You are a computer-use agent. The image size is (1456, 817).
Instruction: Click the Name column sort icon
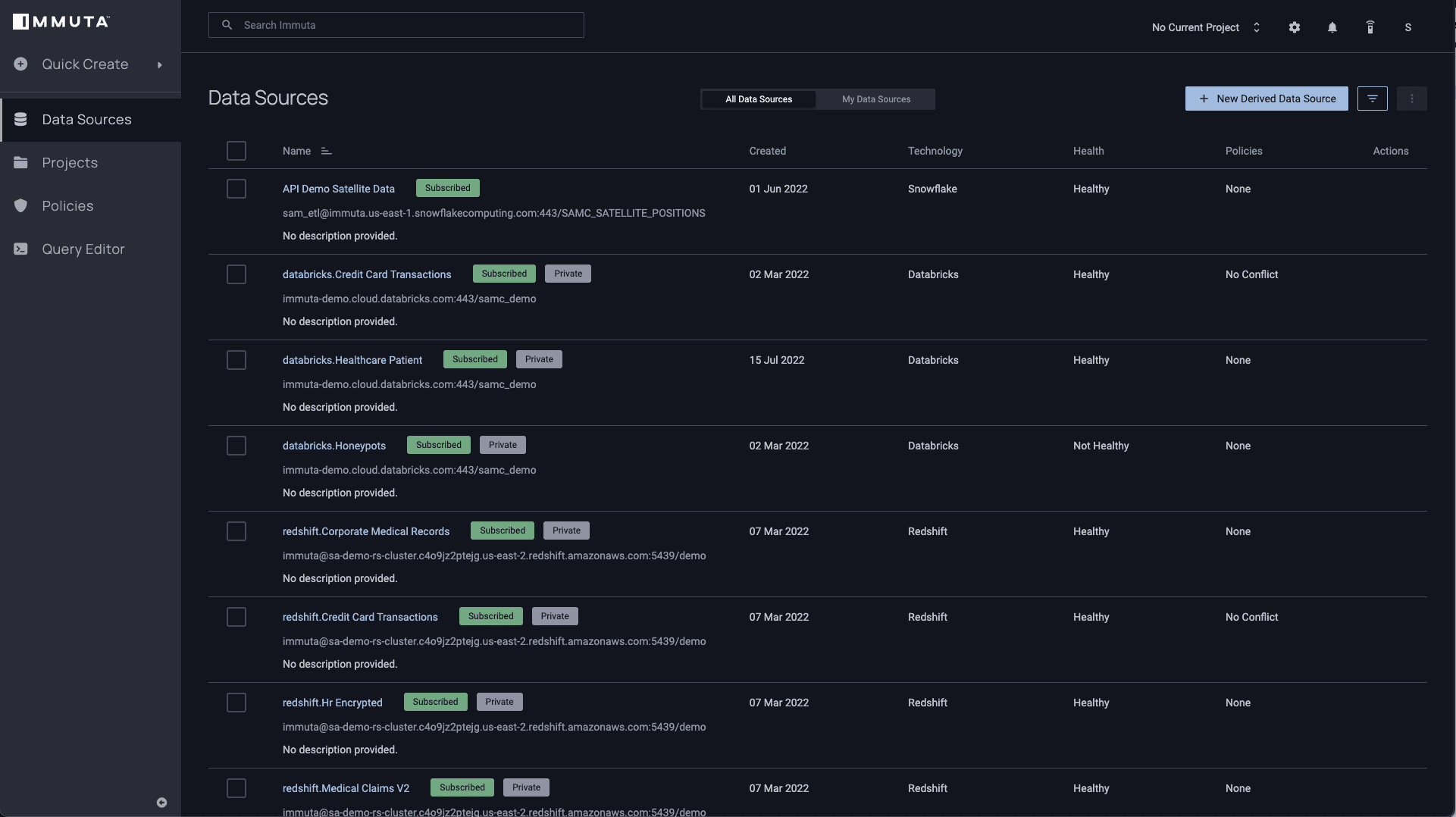[326, 151]
